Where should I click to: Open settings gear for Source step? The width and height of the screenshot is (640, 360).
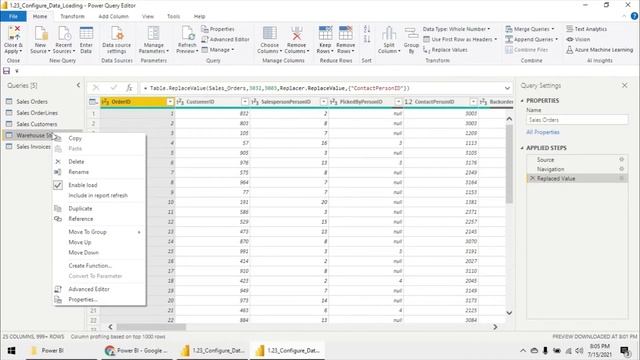pos(622,160)
